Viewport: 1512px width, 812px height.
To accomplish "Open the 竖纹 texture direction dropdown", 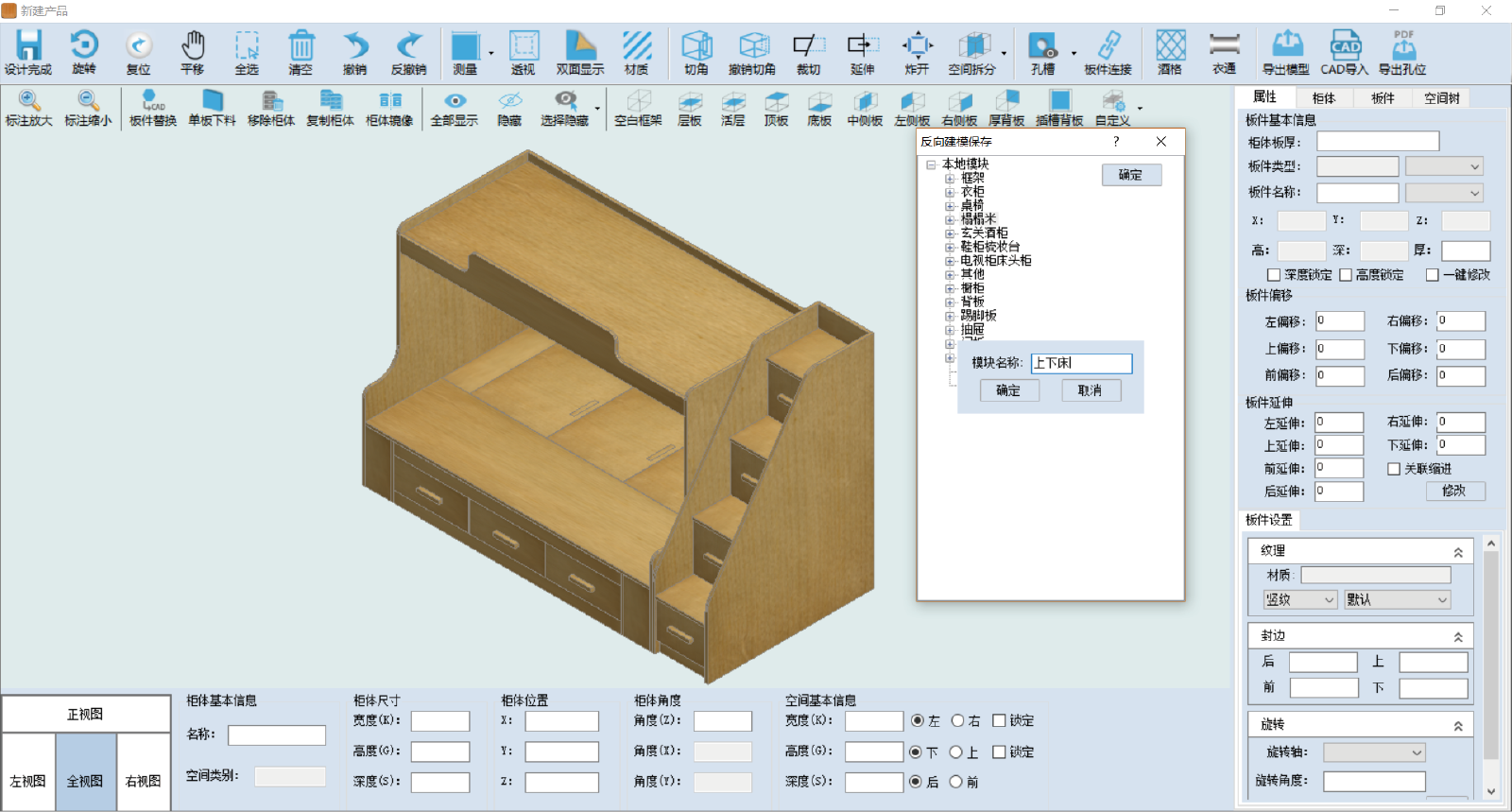I will [x=1300, y=599].
